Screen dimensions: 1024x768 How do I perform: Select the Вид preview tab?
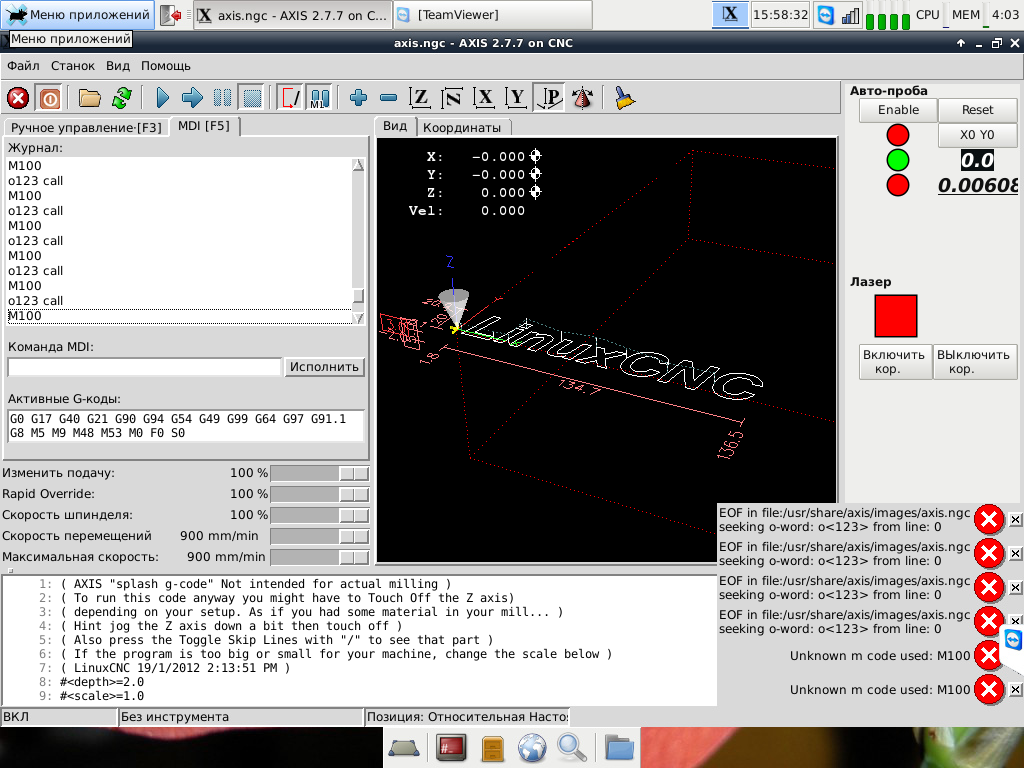[x=395, y=126]
